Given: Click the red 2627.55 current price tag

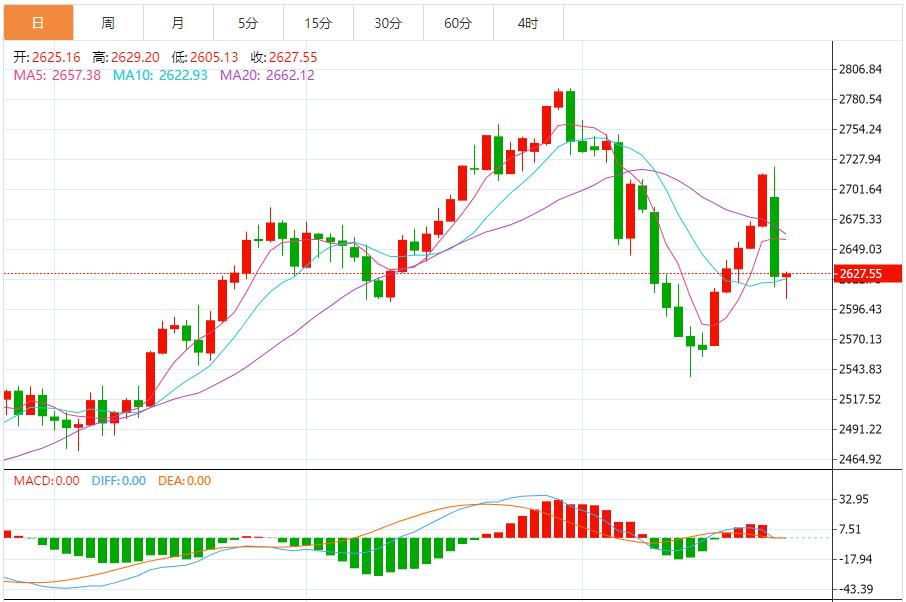Looking at the screenshot, I should 867,274.
